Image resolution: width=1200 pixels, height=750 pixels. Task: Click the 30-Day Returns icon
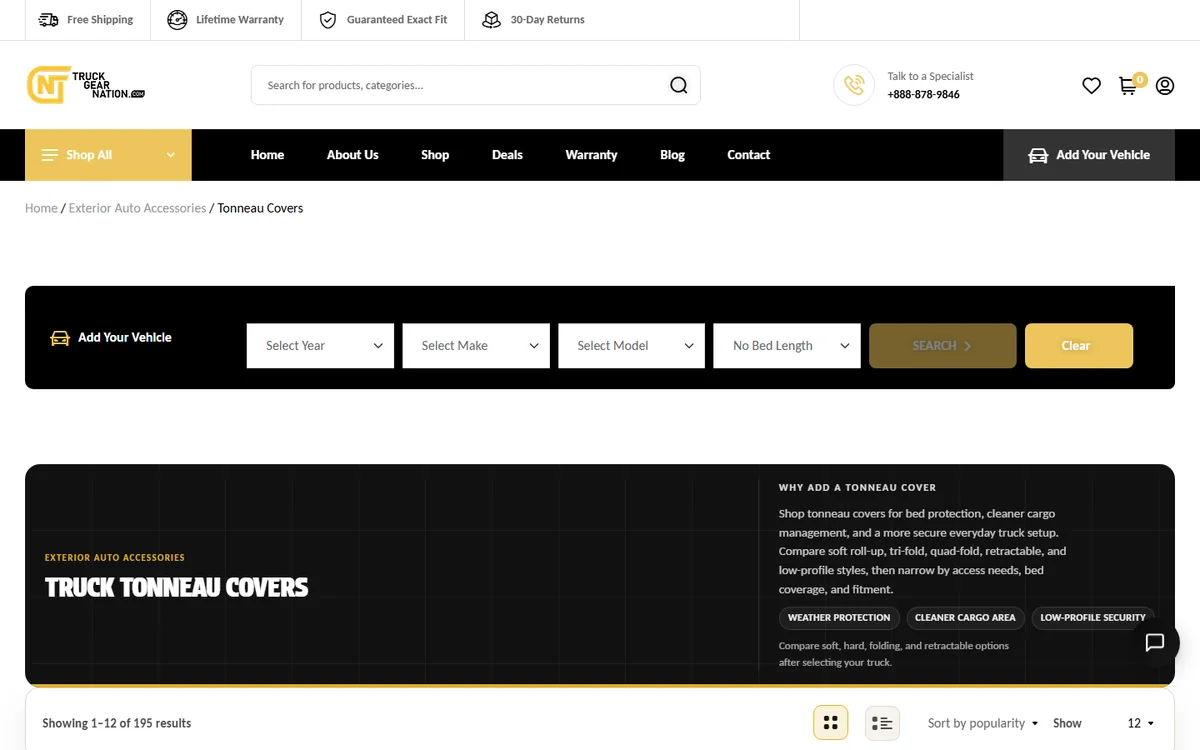click(x=491, y=20)
